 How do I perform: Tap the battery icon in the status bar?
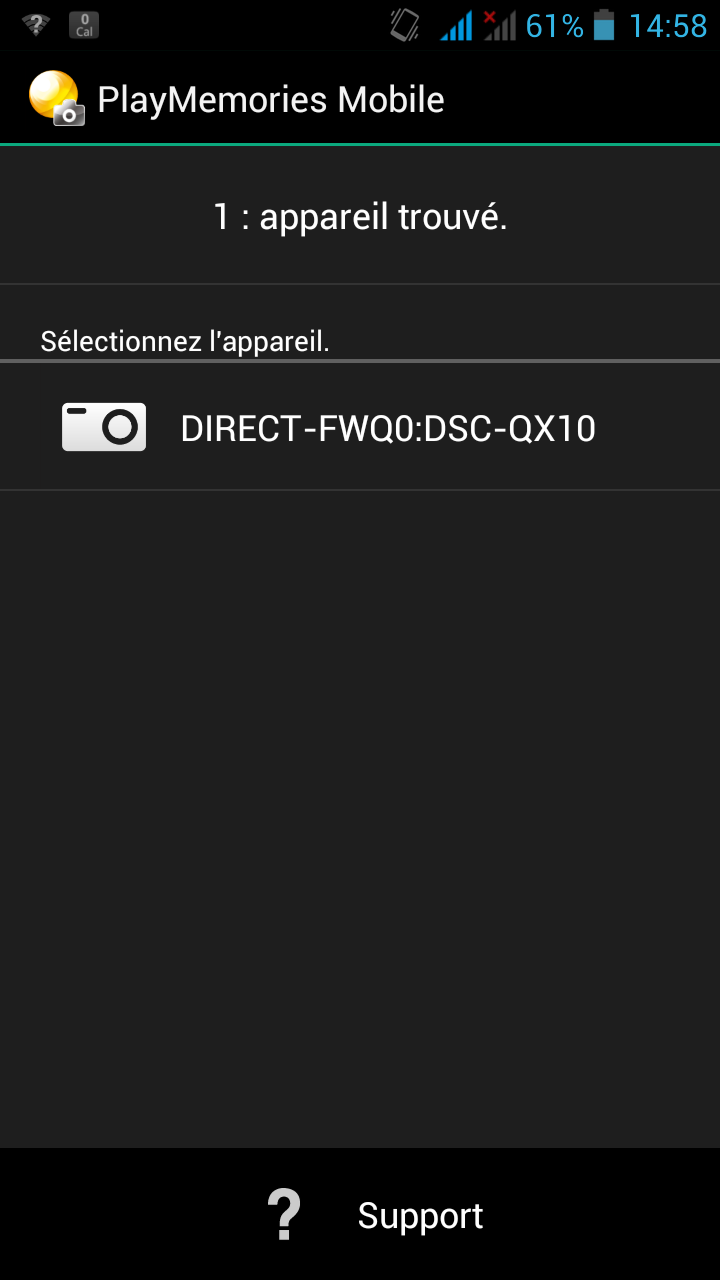tap(604, 25)
